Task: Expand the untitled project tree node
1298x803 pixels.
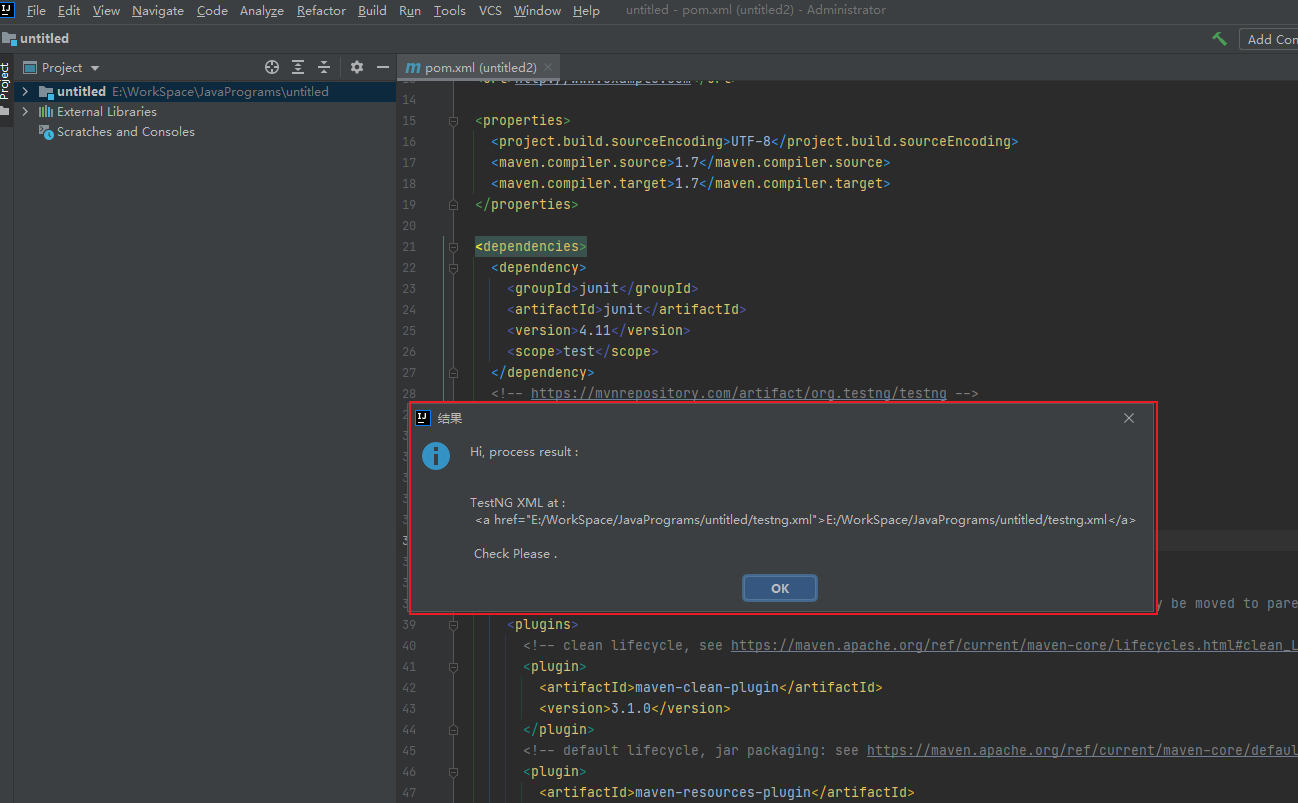Action: coord(25,91)
